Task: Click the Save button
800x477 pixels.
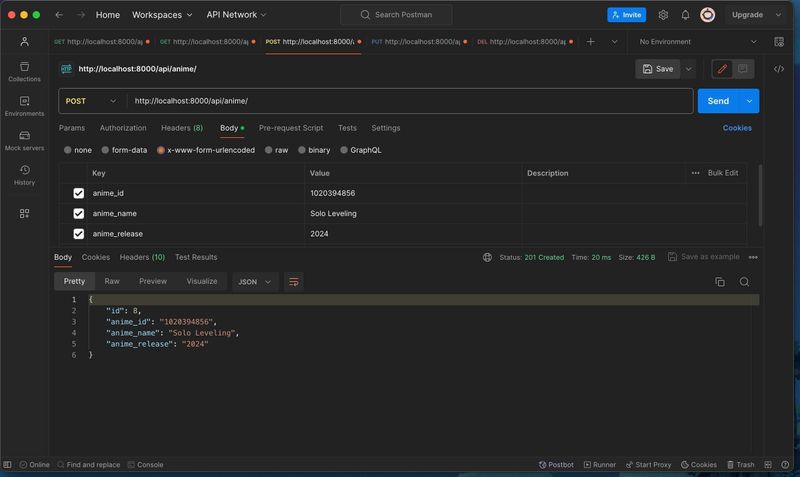Action: 658,69
